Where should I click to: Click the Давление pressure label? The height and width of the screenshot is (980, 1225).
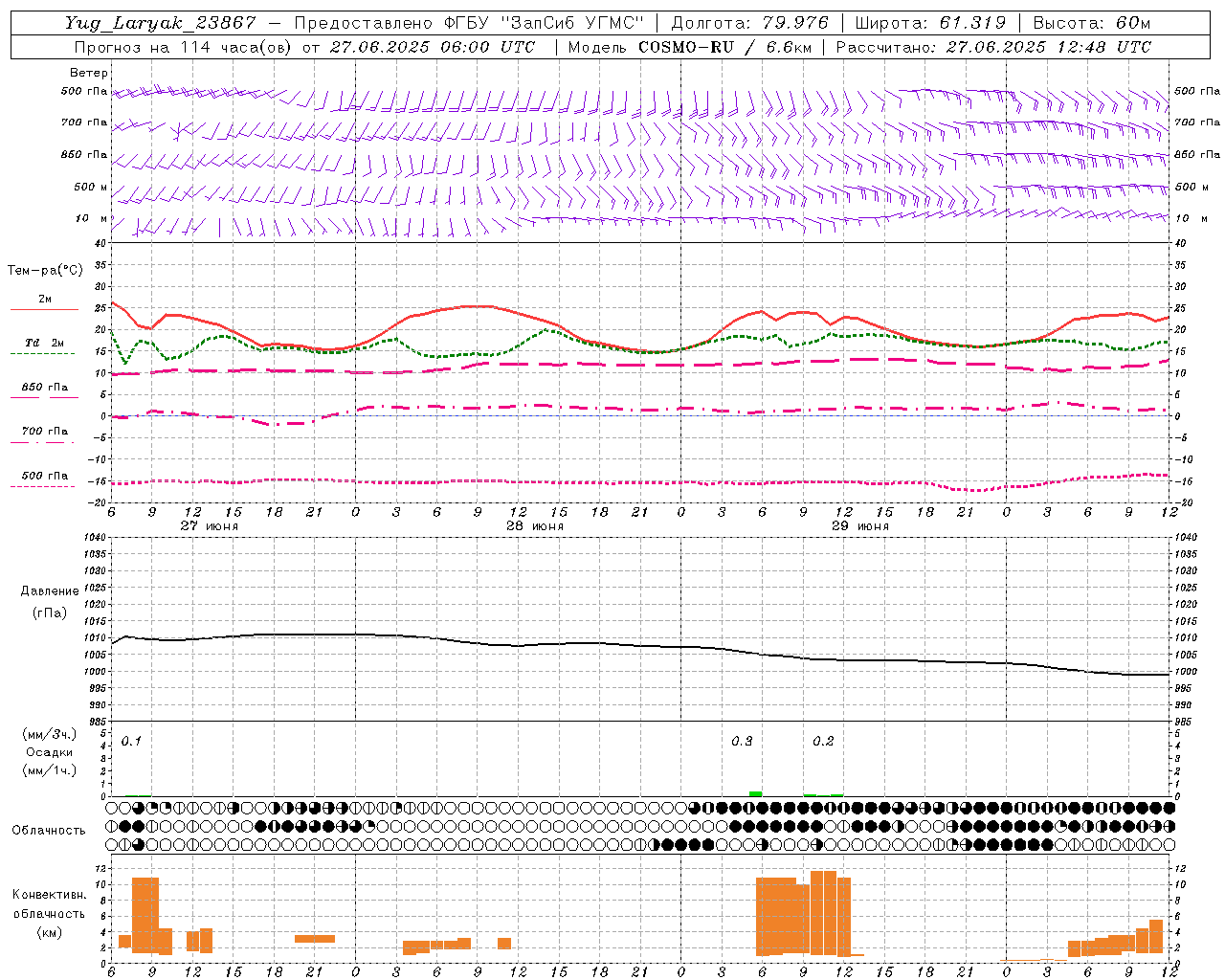[x=48, y=591]
